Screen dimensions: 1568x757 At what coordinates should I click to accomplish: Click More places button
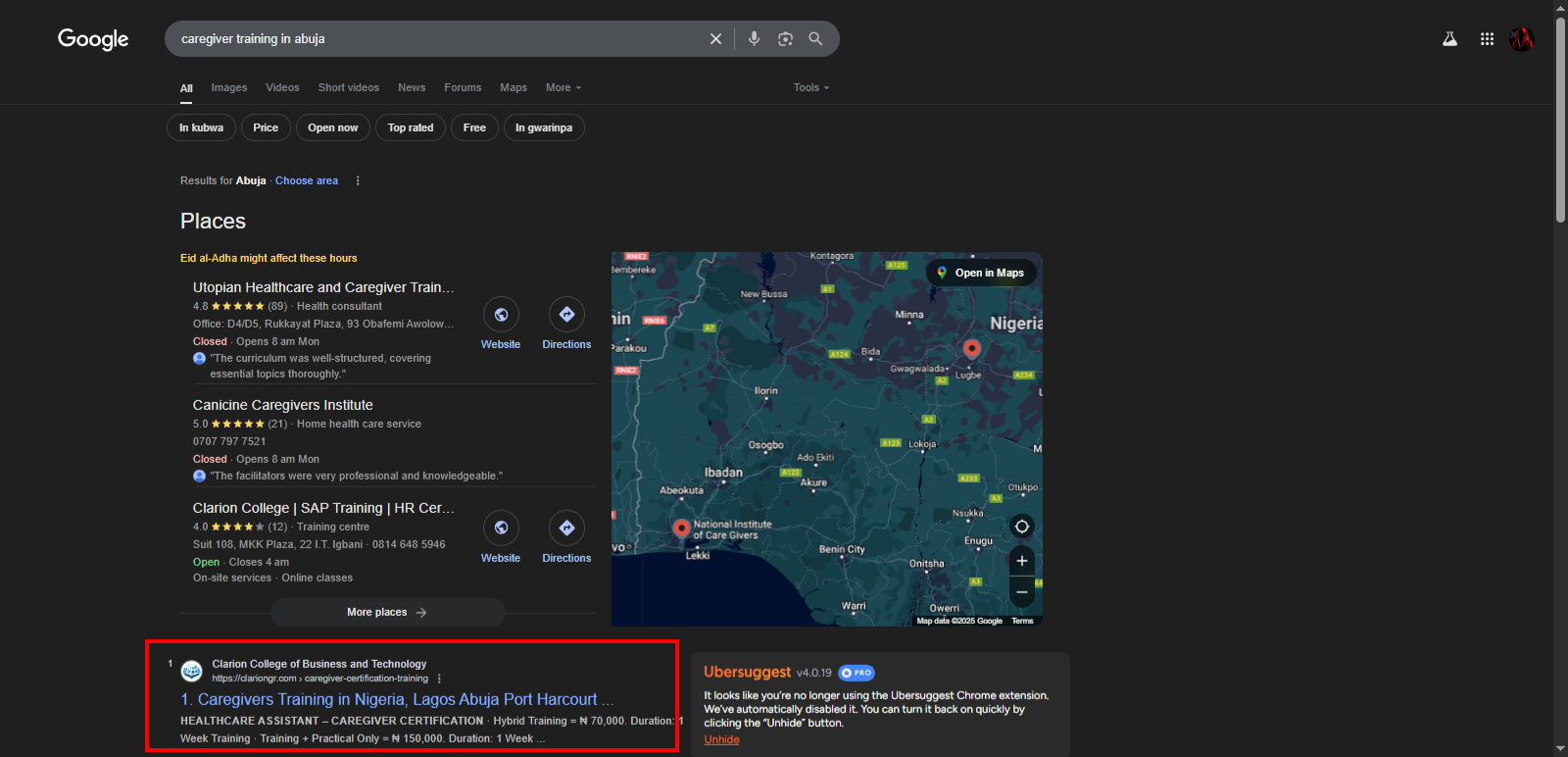tap(387, 612)
